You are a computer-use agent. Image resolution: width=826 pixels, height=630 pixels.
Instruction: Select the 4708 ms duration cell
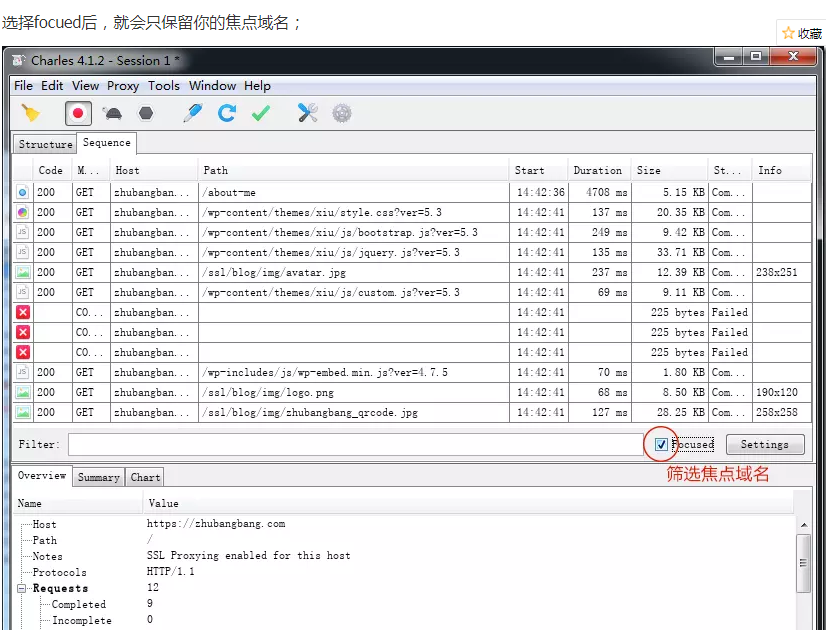(x=599, y=192)
